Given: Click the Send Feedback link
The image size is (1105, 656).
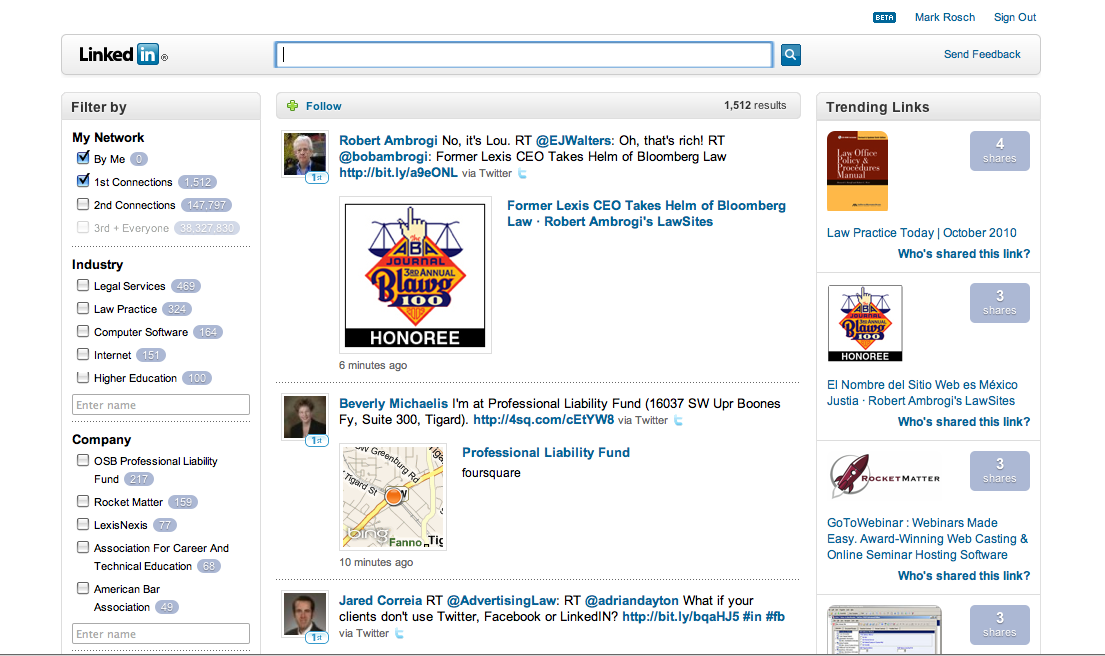Looking at the screenshot, I should (x=982, y=54).
